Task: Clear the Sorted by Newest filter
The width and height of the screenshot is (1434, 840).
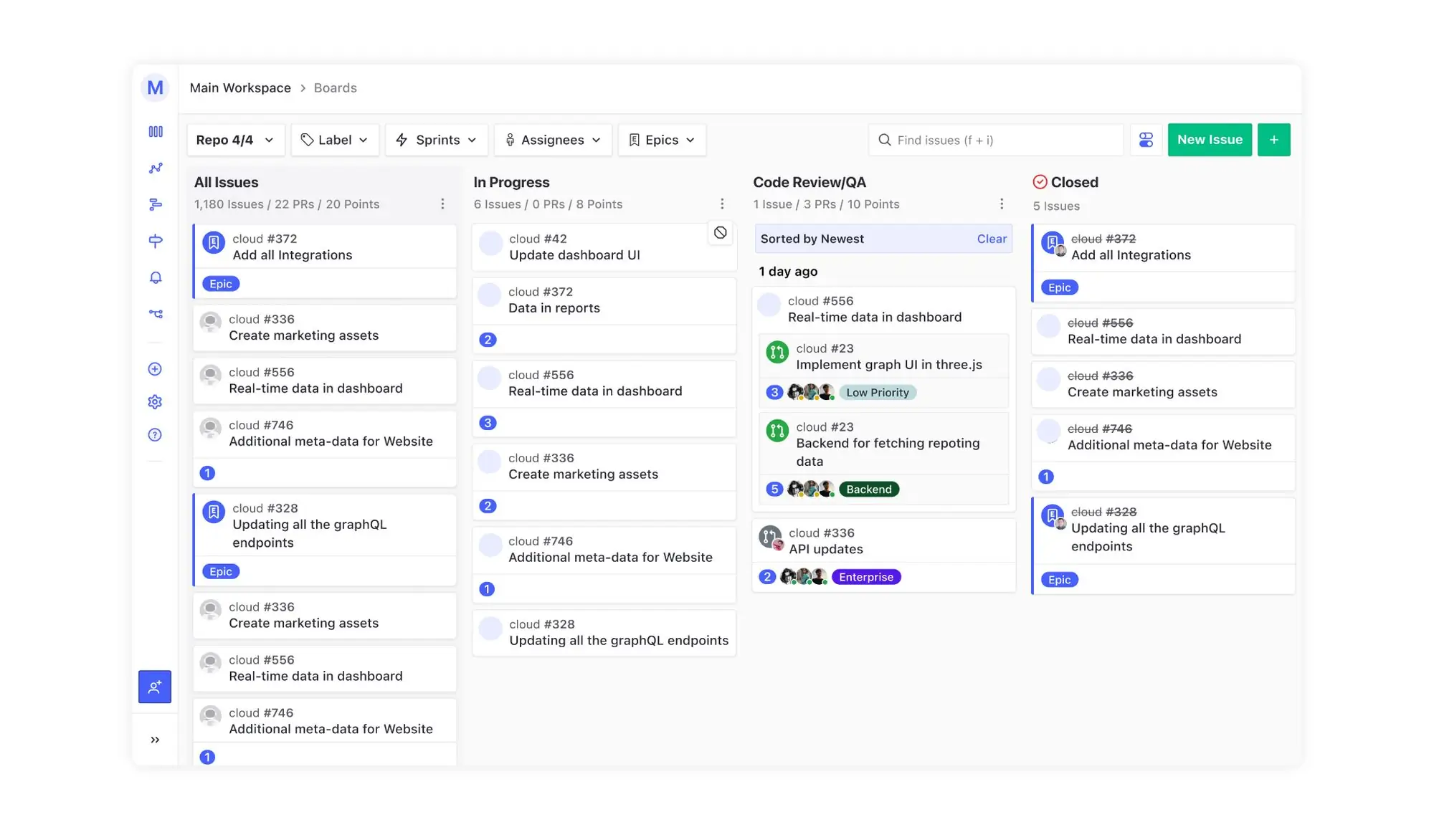Action: tap(992, 239)
